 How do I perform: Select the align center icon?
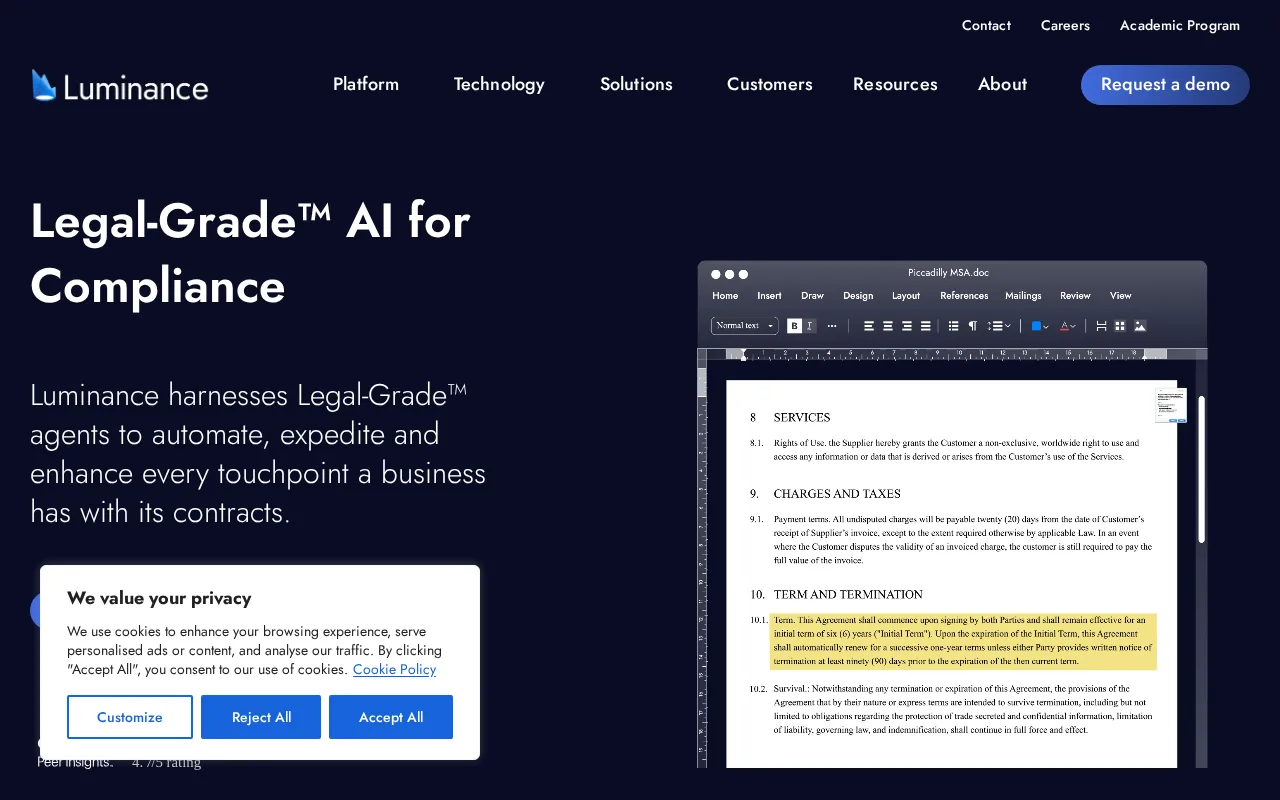point(888,326)
